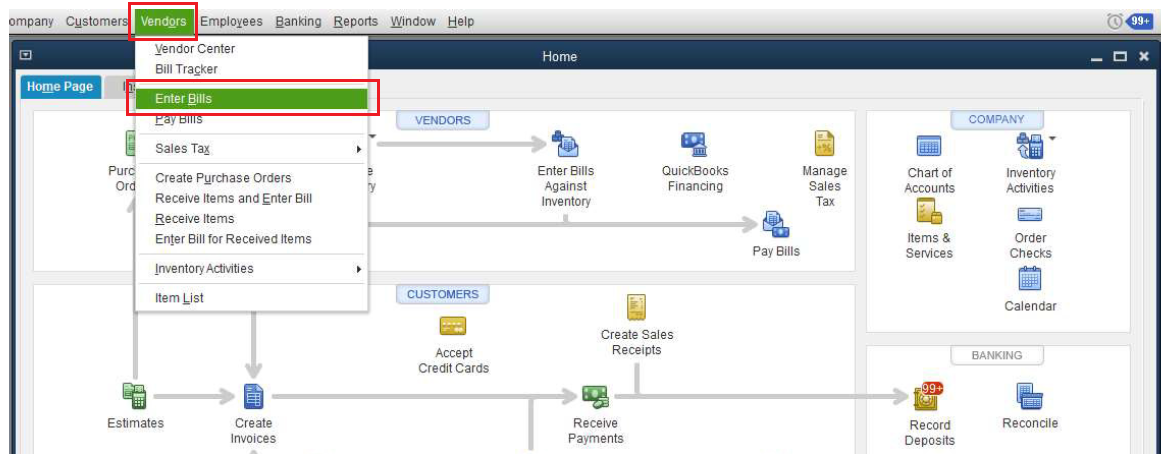Open the Banking menu

[299, 21]
